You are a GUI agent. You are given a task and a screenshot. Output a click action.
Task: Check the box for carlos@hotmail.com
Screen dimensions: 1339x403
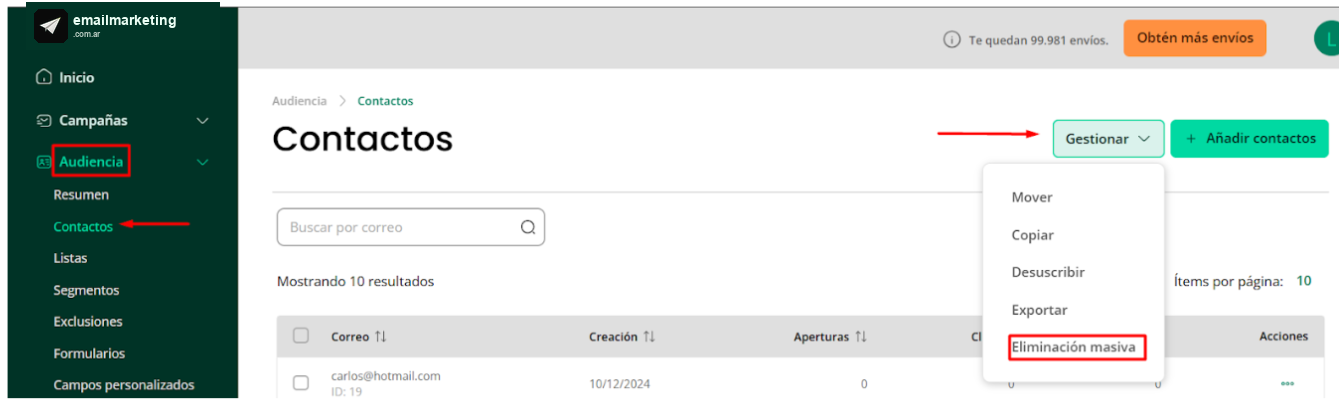pyautogui.click(x=301, y=383)
